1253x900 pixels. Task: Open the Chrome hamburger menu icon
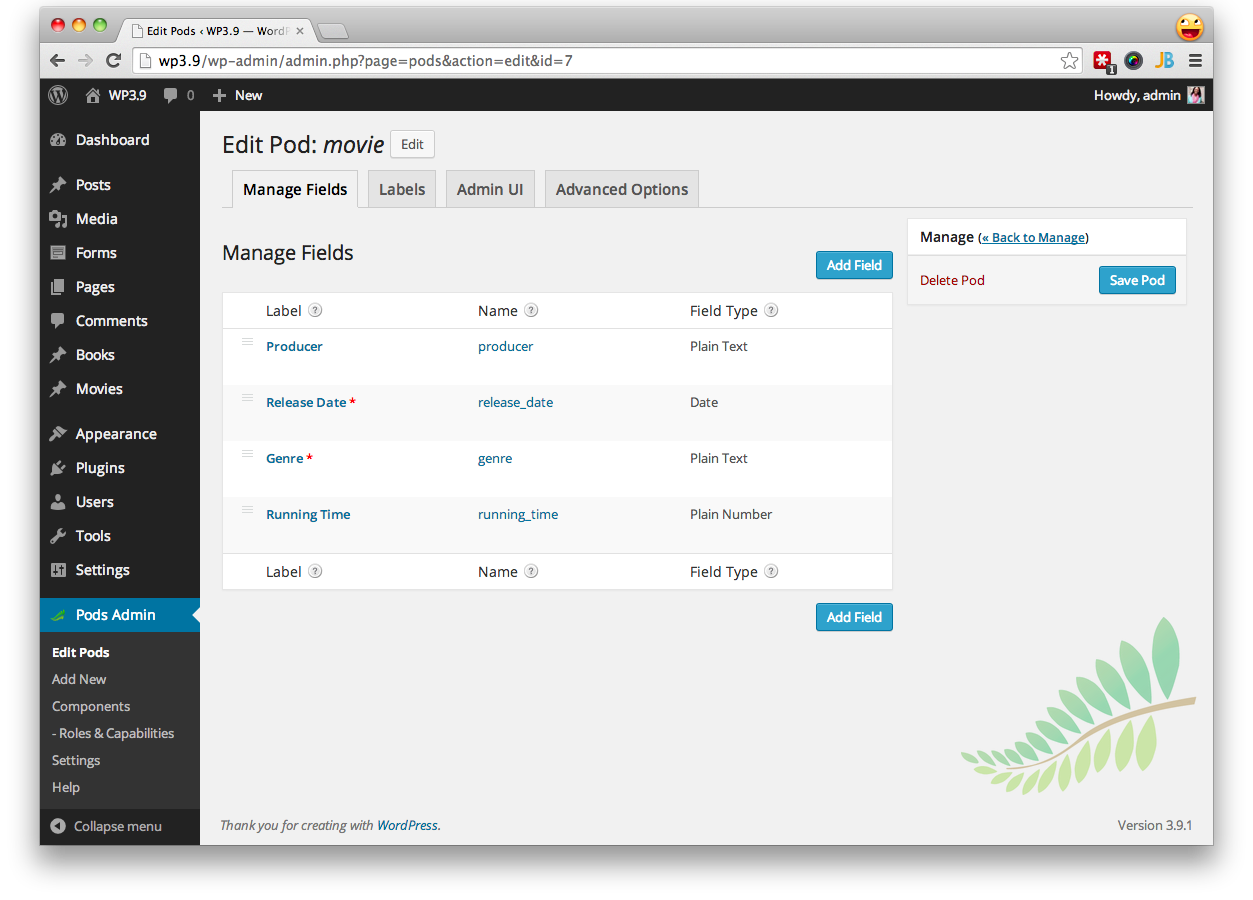[1195, 60]
